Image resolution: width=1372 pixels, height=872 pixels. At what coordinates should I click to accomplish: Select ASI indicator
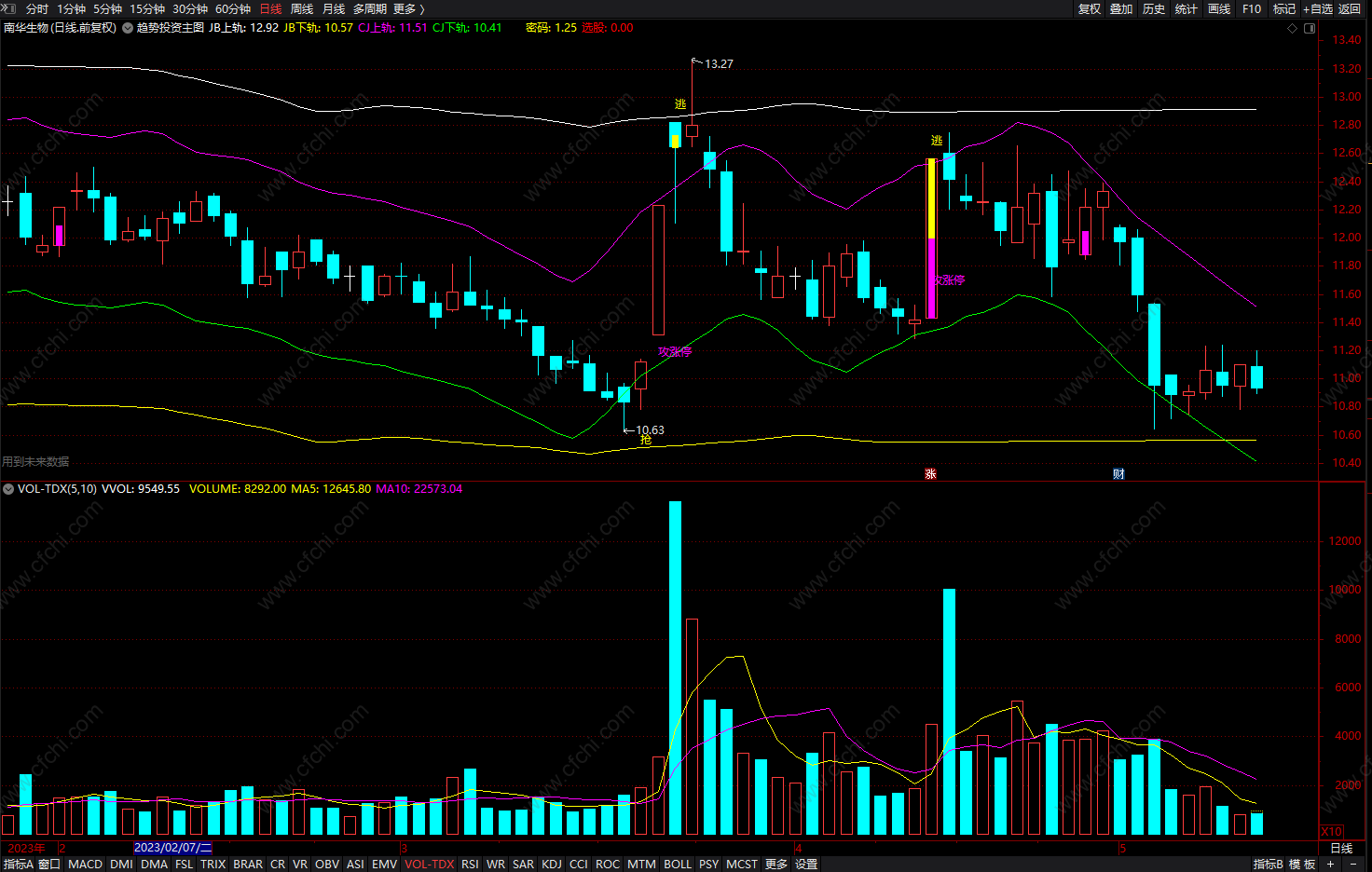(355, 865)
